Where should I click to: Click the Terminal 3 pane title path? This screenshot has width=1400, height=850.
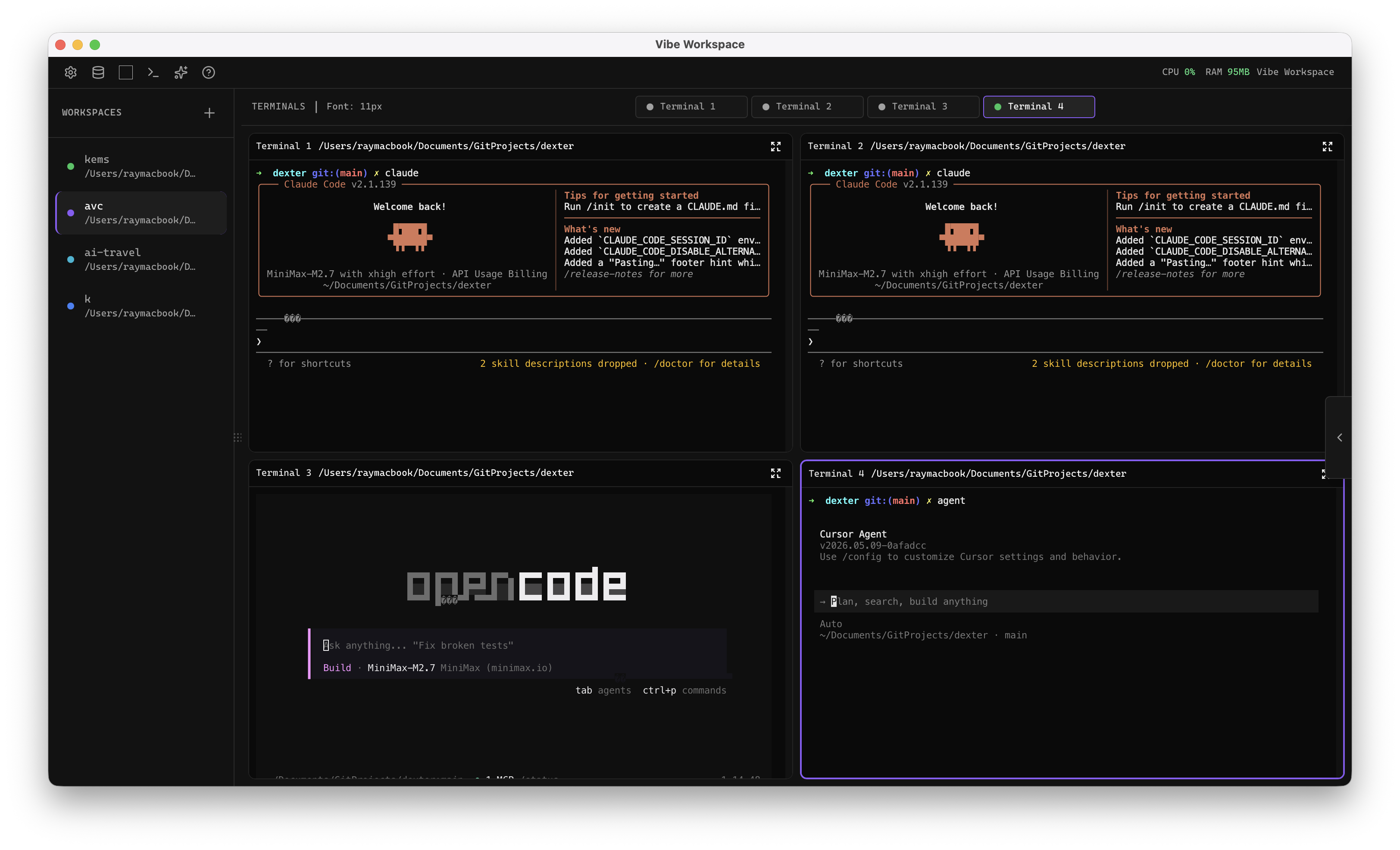pos(446,473)
